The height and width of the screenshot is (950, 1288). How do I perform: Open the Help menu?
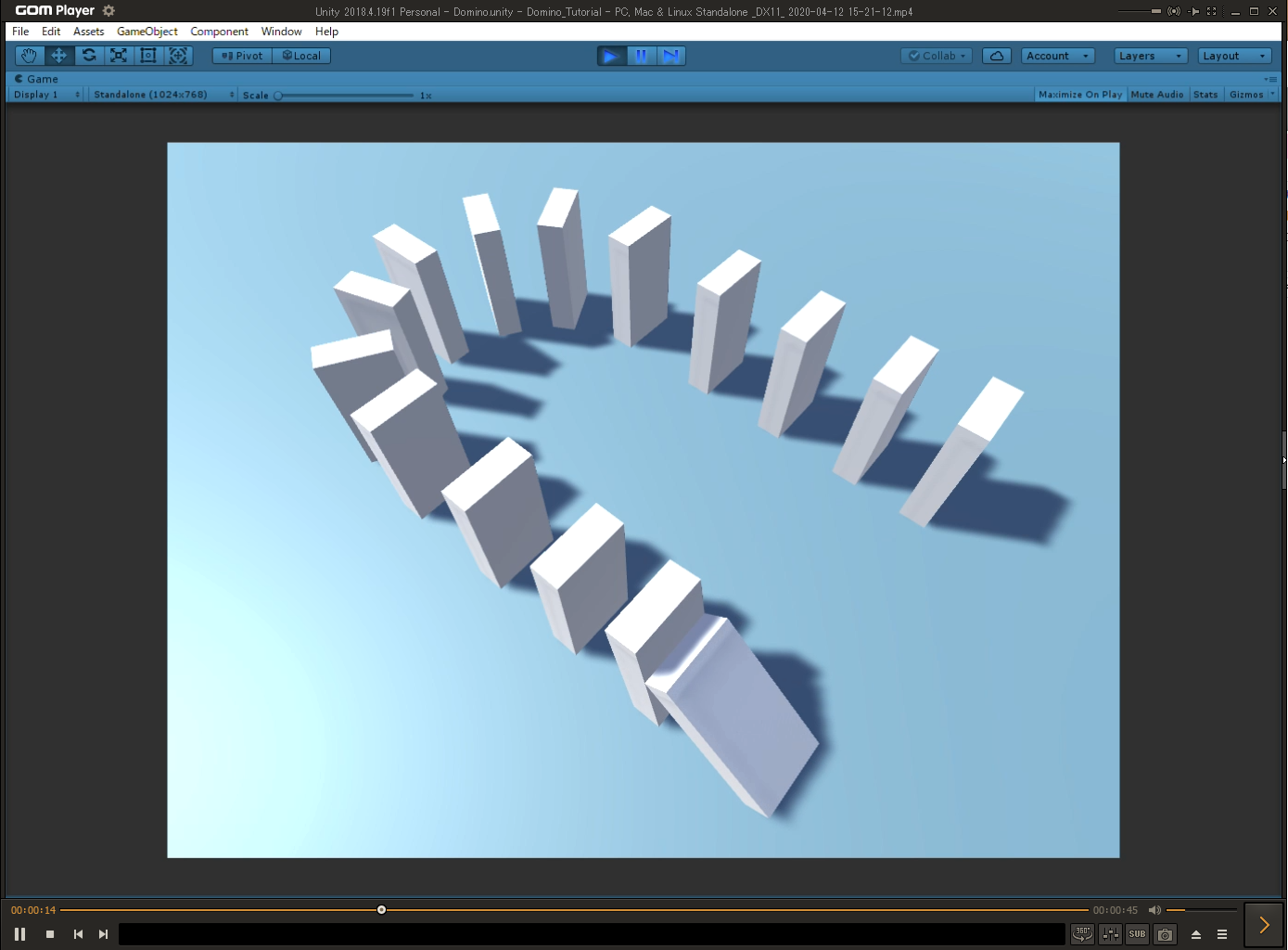tap(326, 32)
